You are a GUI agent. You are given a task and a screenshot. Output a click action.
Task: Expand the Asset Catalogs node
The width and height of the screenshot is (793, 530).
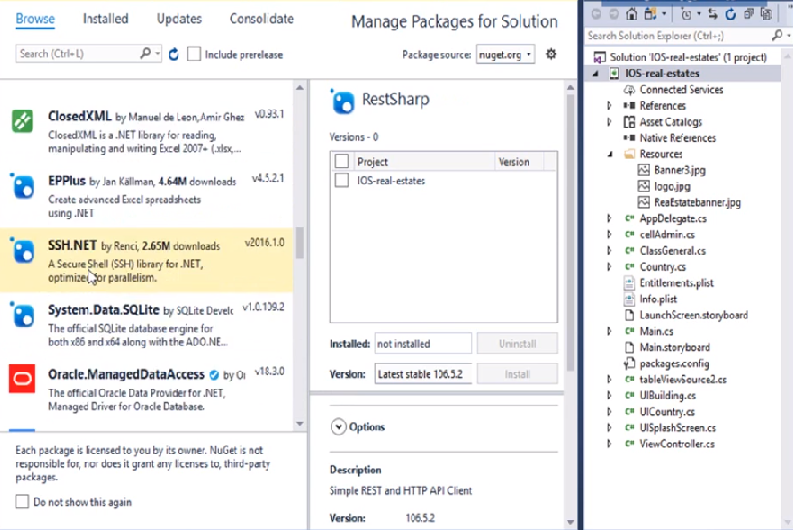(x=609, y=122)
